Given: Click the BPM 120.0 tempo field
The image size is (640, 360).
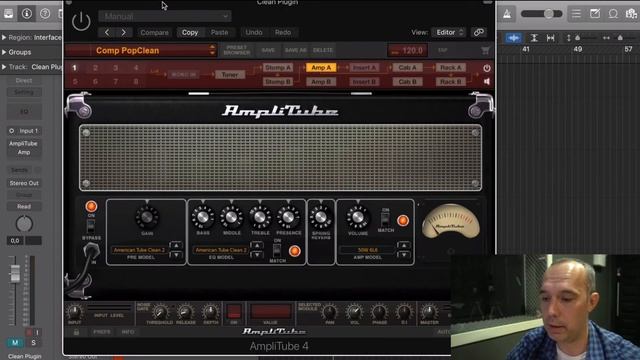Looking at the screenshot, I should click(x=407, y=51).
